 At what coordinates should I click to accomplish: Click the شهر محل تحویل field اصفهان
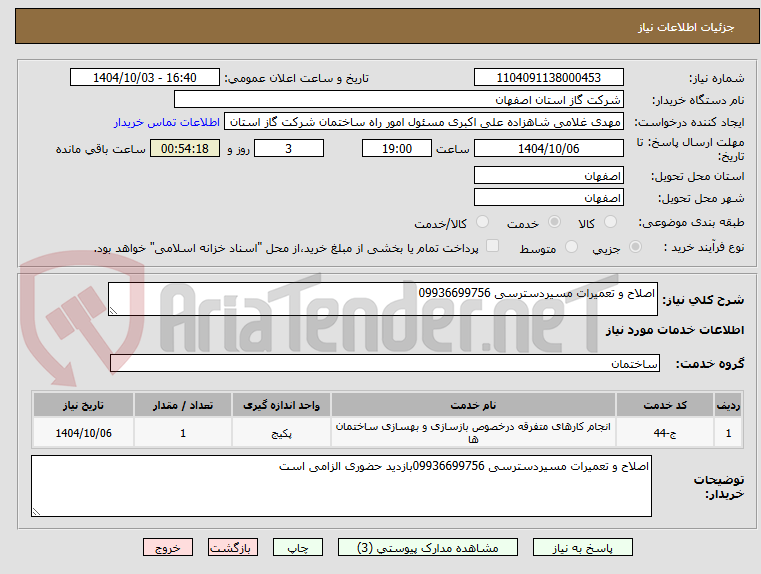coord(548,198)
